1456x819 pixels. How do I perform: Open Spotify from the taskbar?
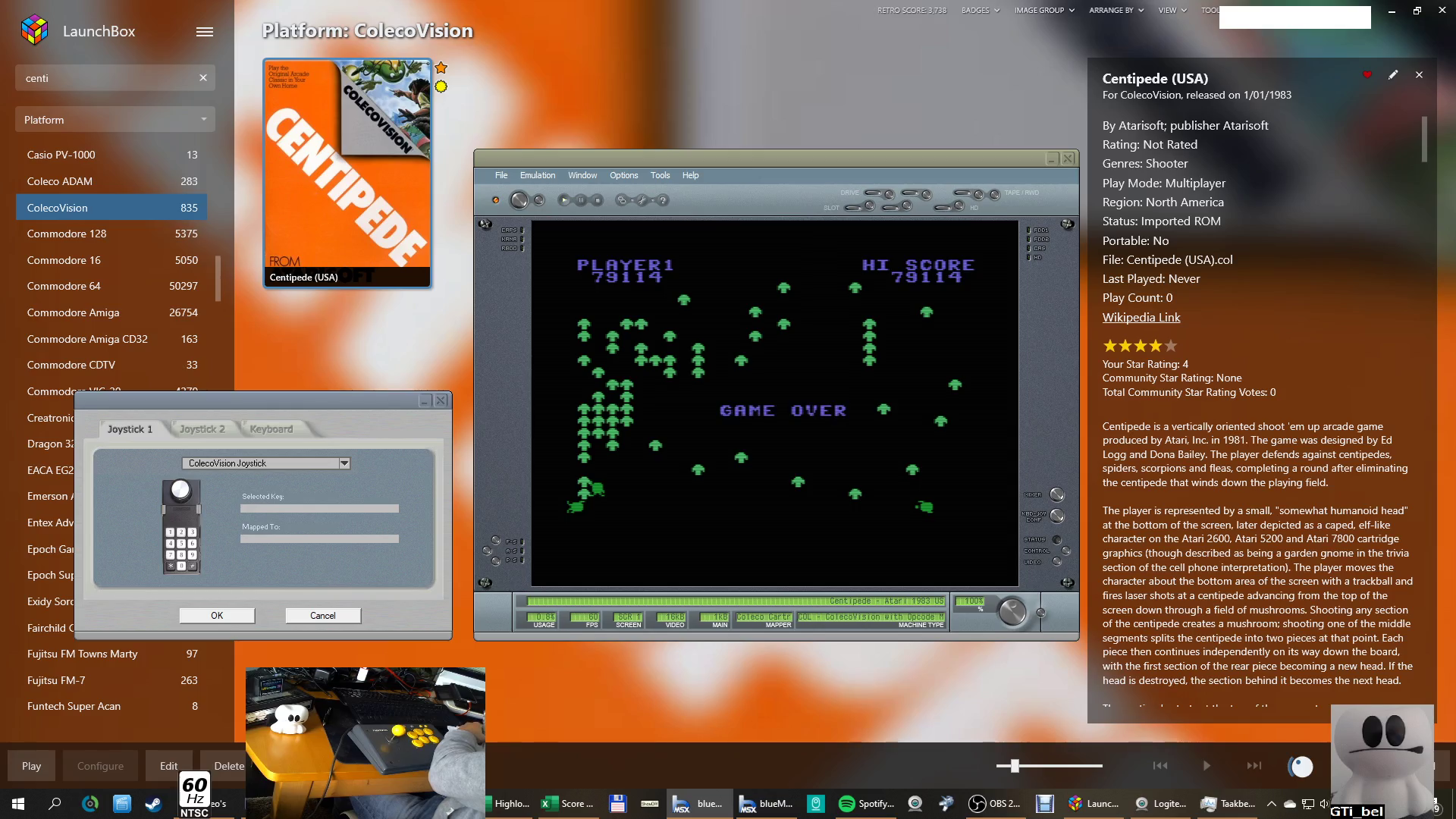point(867,804)
